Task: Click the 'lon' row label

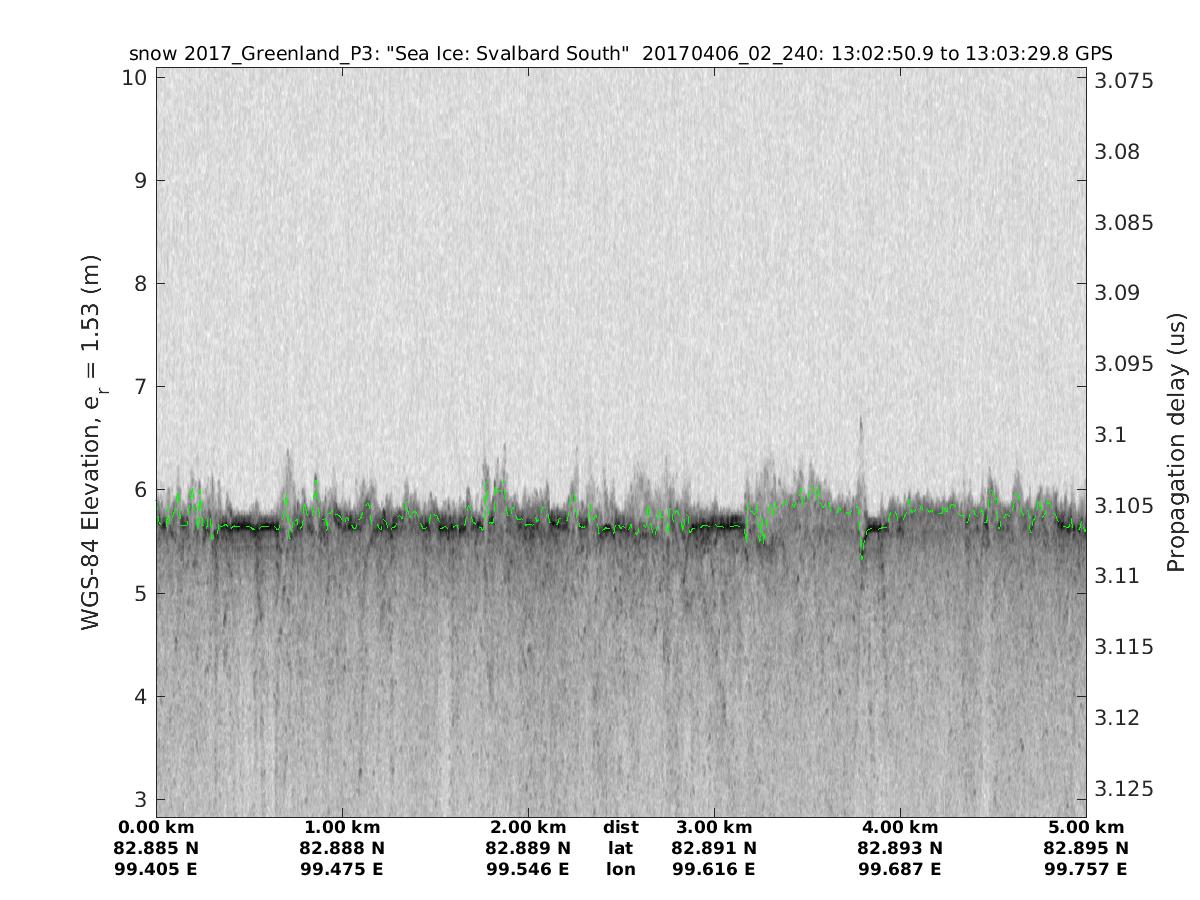Action: [621, 869]
